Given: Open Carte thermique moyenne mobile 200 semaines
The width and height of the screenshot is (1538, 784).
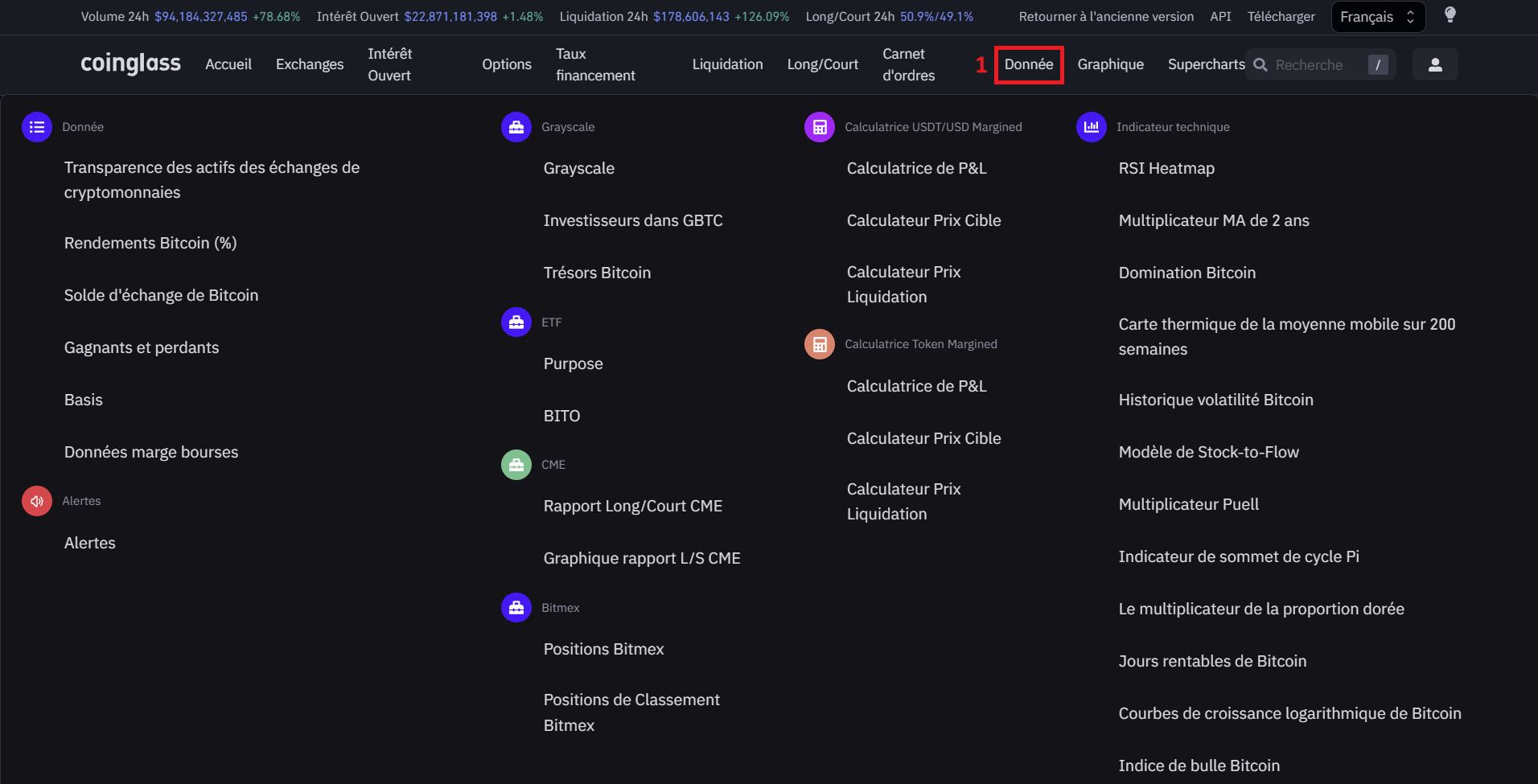Looking at the screenshot, I should [x=1287, y=337].
